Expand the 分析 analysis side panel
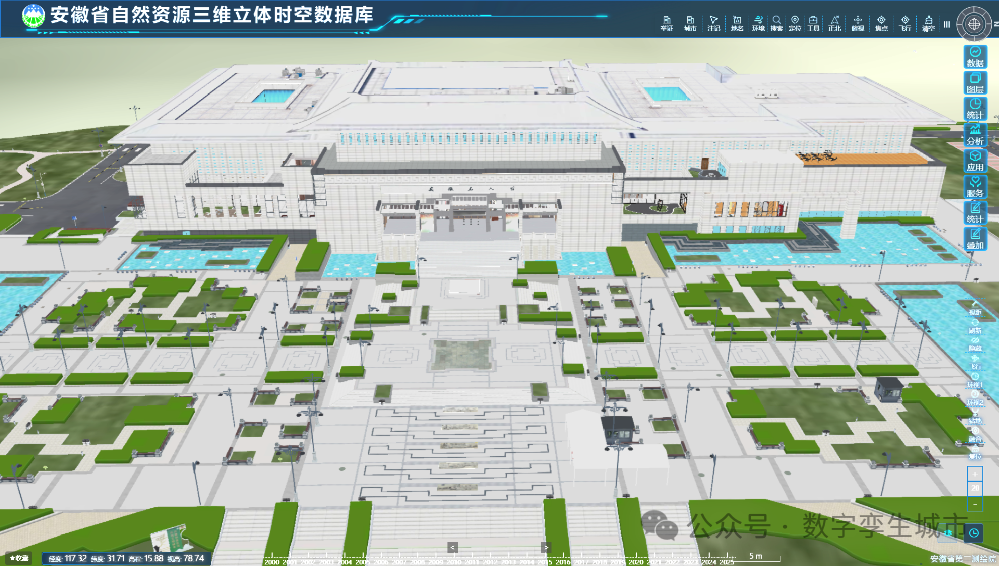 point(975,134)
